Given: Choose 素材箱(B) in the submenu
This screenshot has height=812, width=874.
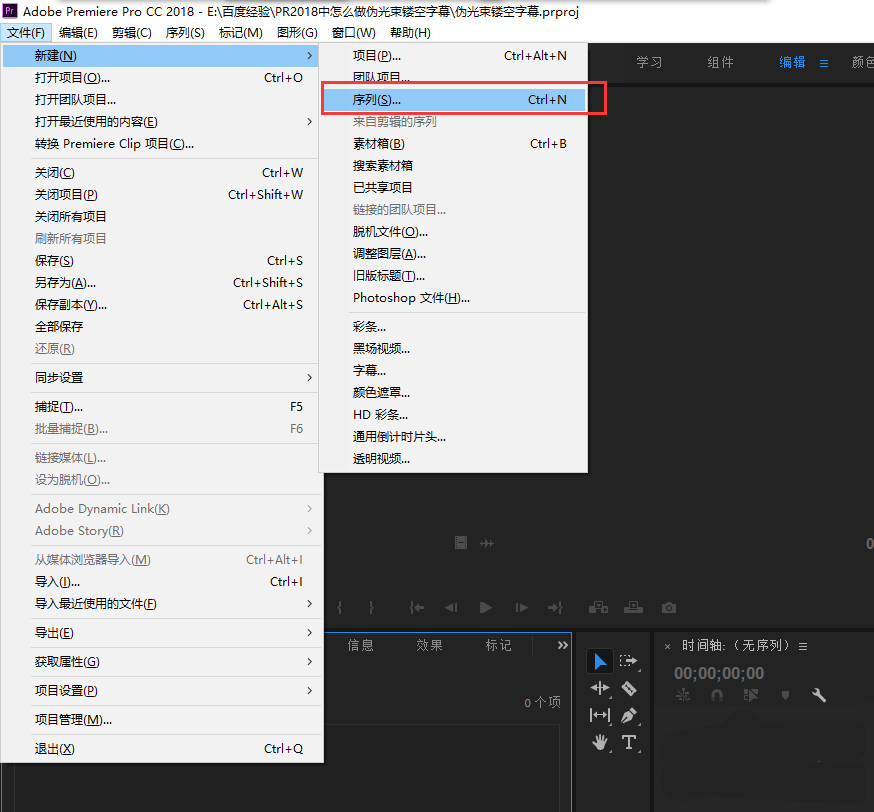Looking at the screenshot, I should 454,144.
